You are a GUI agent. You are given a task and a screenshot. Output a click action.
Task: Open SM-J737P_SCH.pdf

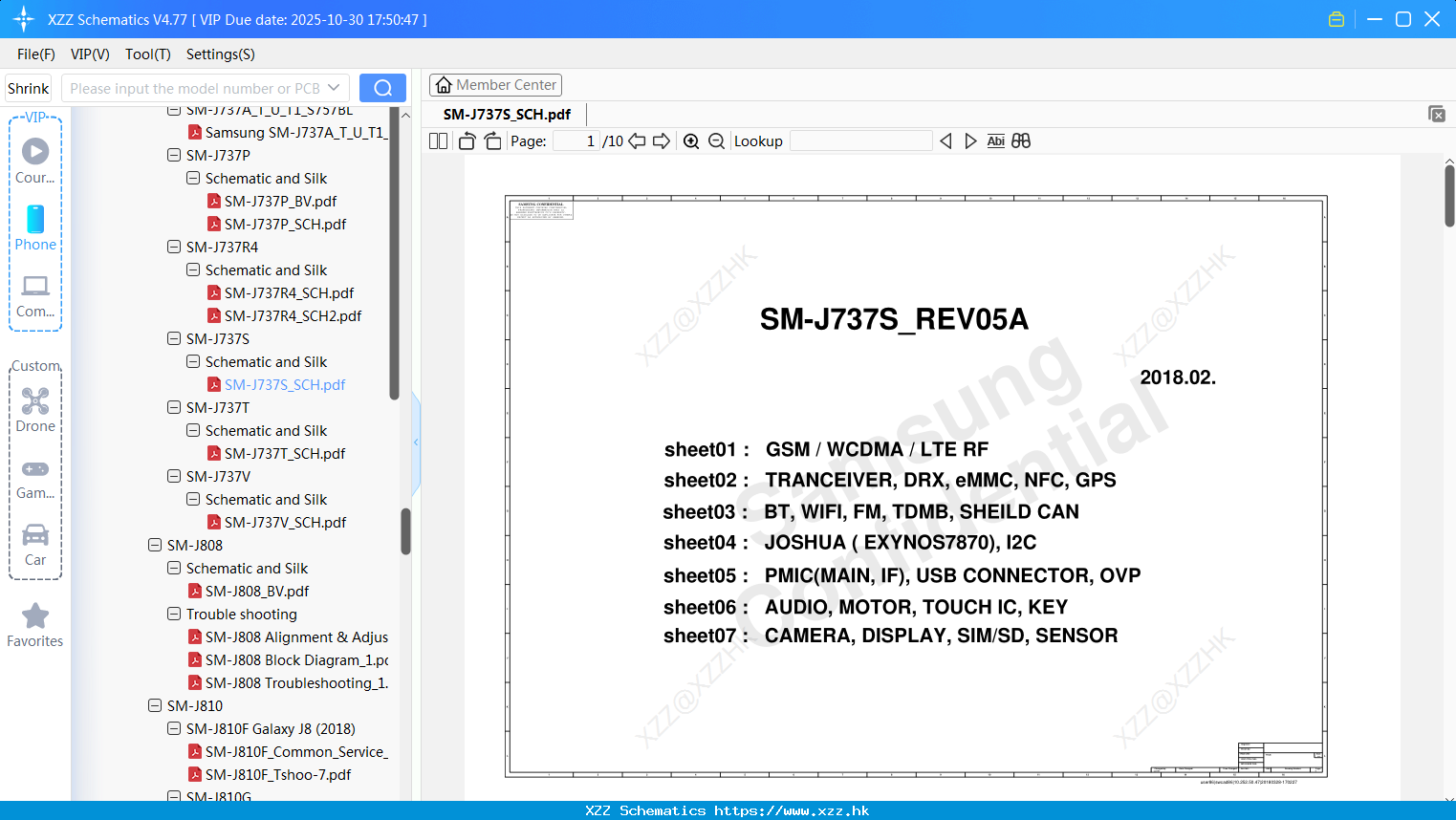pos(285,224)
